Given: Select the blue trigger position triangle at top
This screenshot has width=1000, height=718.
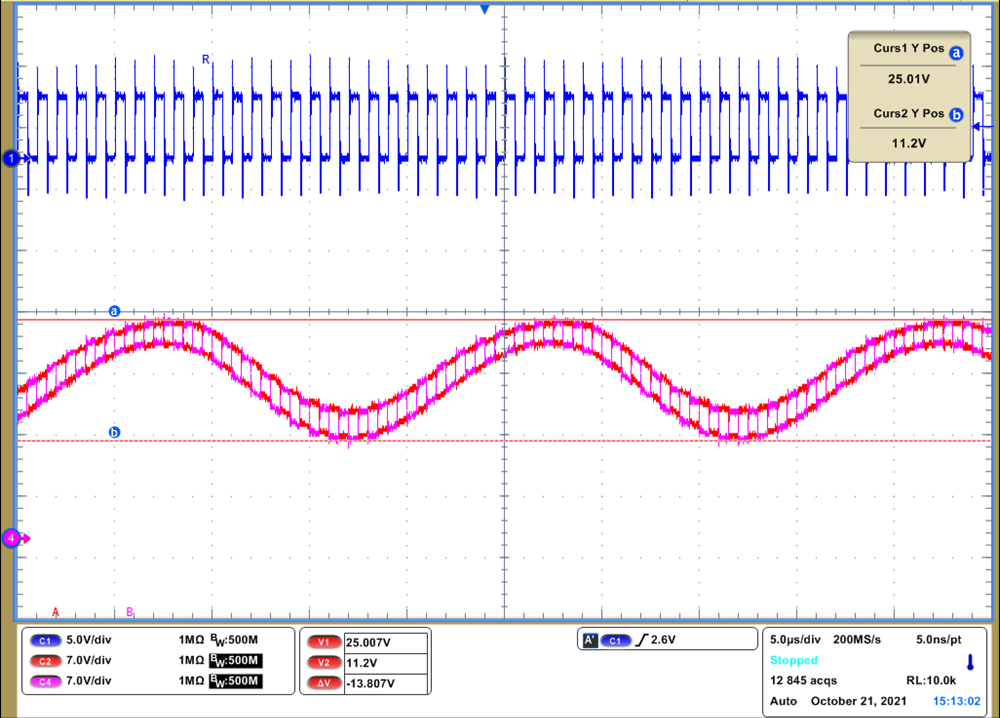Looking at the screenshot, I should [x=485, y=9].
